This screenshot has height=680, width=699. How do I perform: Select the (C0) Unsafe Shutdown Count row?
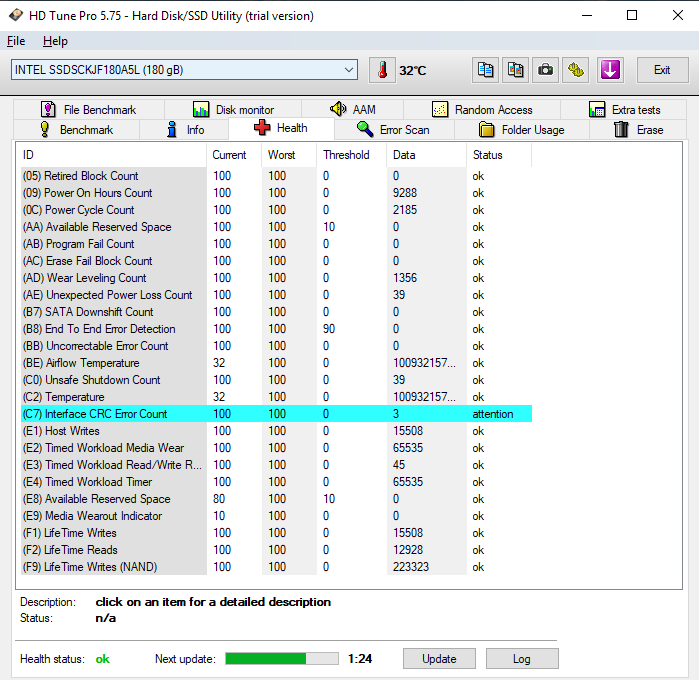[x=276, y=379]
